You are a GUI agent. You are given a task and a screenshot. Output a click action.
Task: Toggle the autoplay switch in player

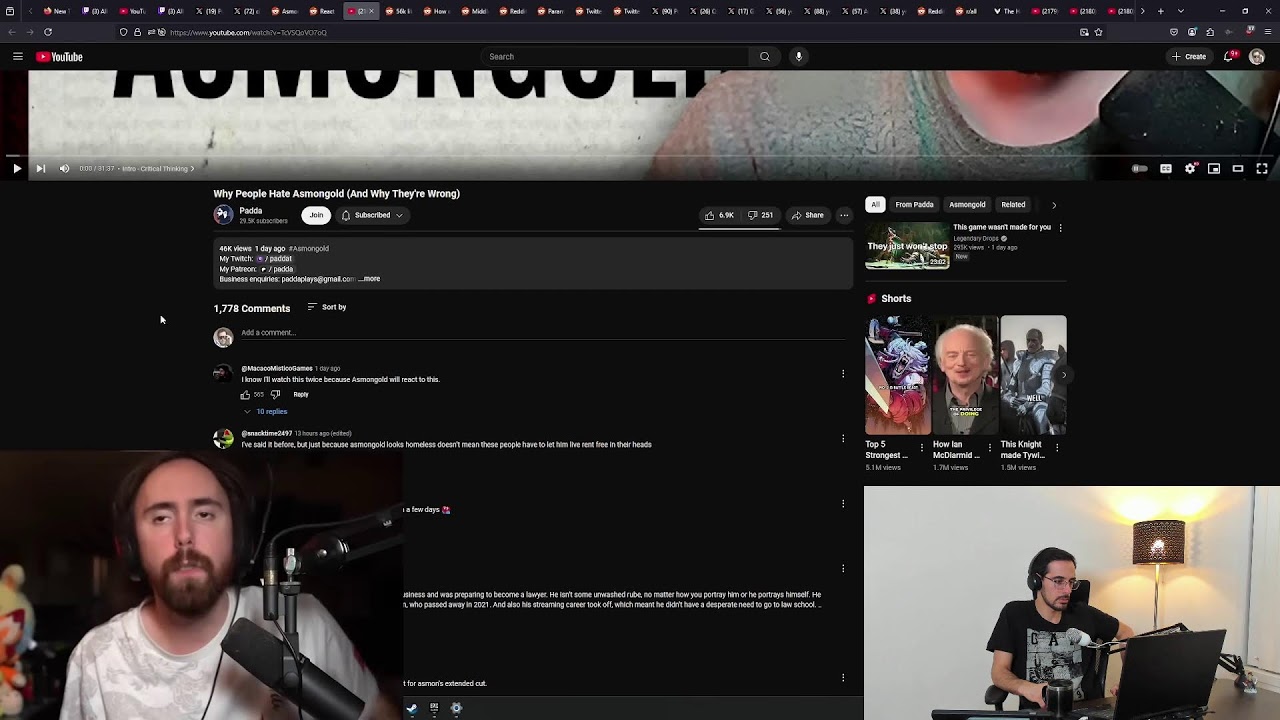click(x=1139, y=169)
